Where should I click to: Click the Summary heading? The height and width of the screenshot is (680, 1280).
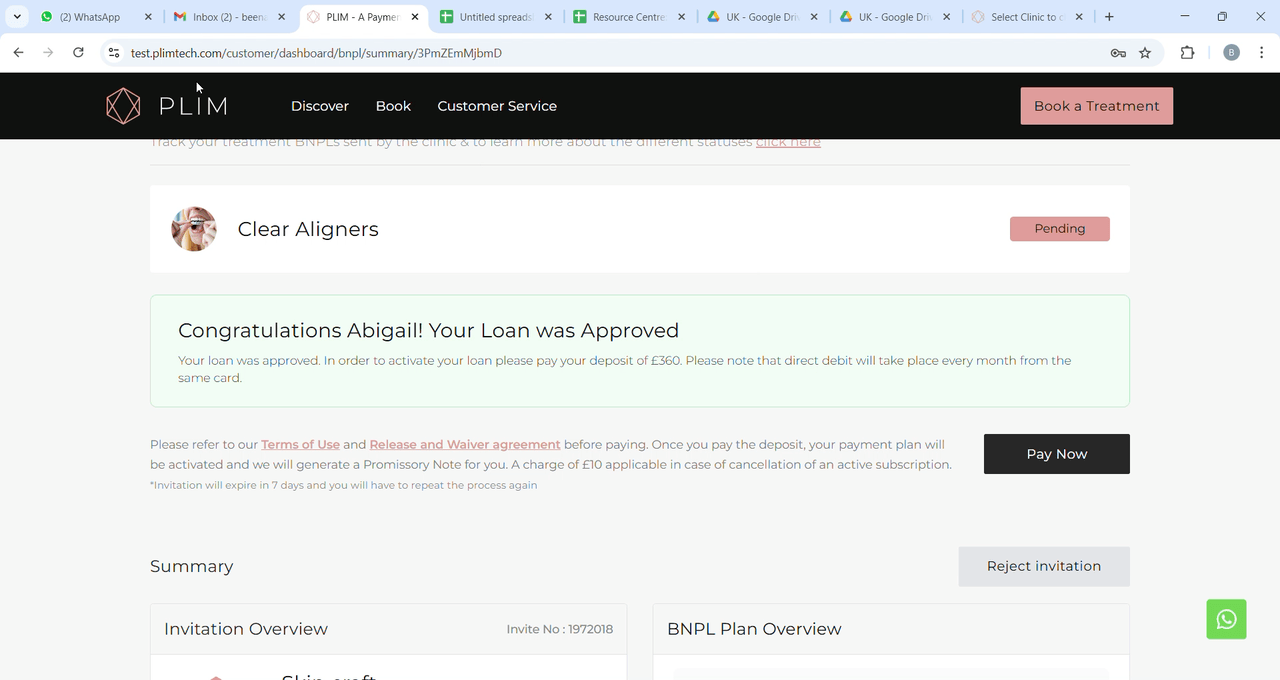pos(191,566)
